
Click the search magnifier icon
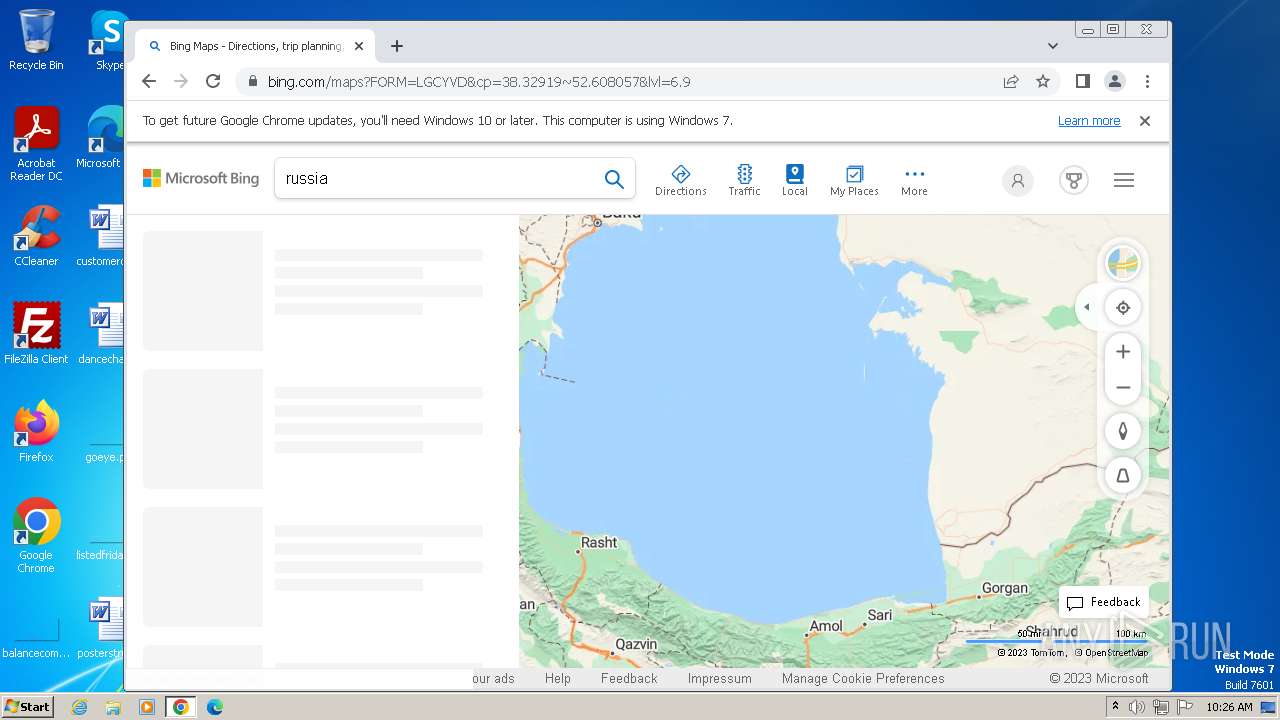[x=614, y=179]
